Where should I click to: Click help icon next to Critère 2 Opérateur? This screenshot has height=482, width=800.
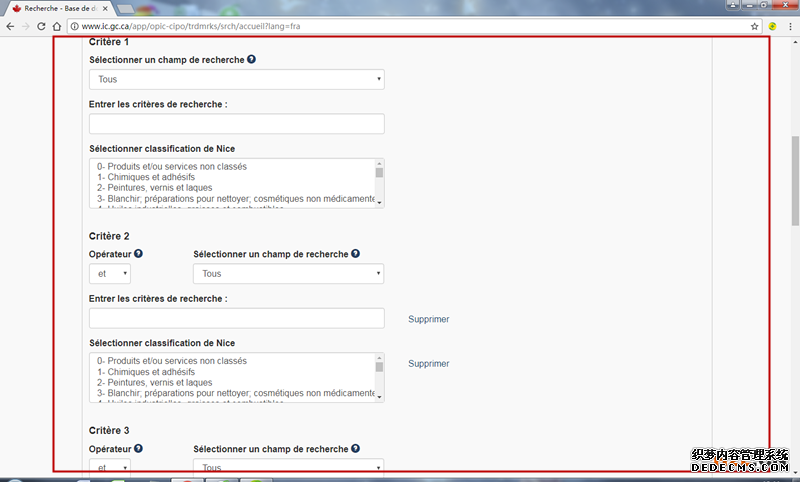tap(138, 254)
